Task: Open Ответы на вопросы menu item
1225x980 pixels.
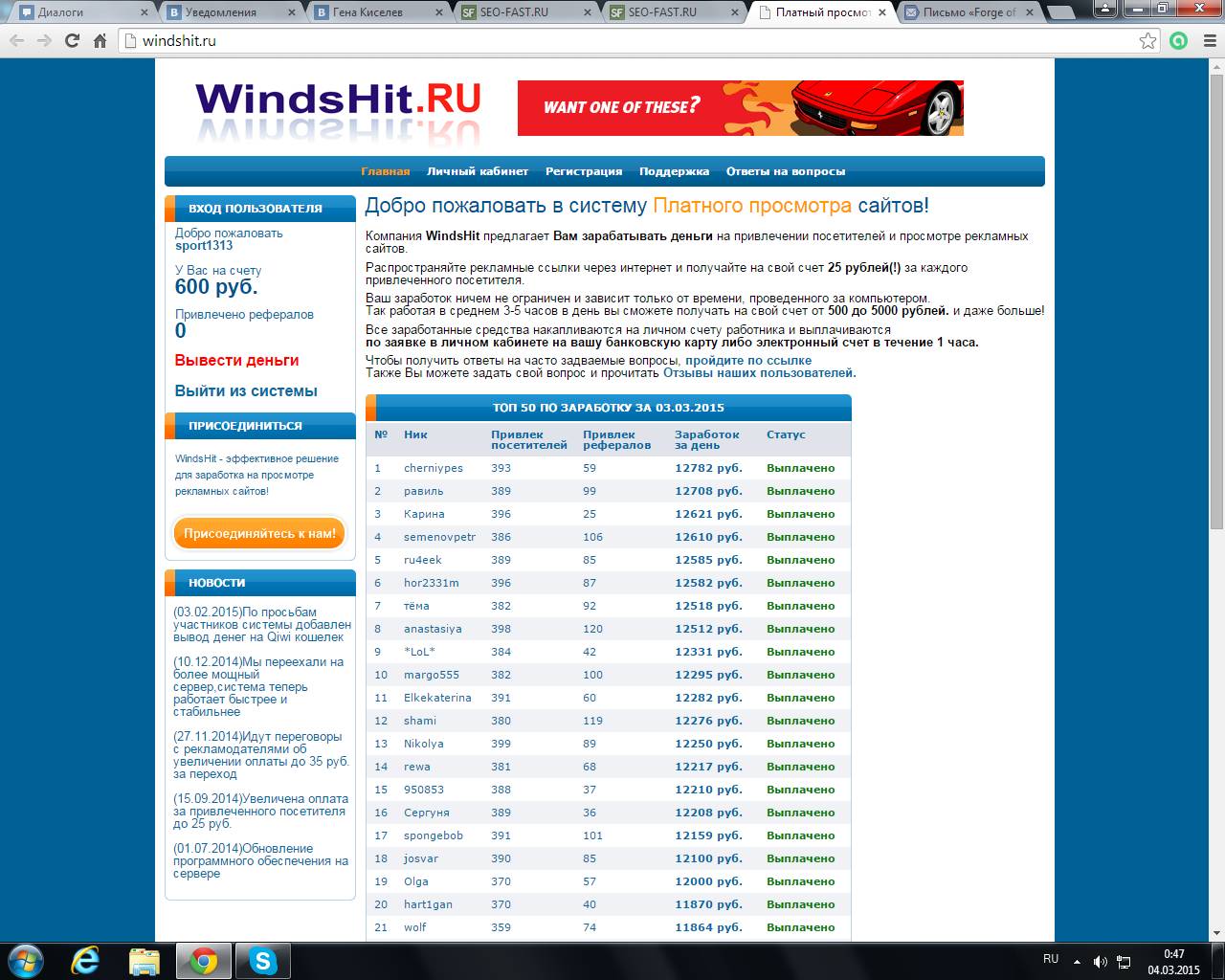Action: 786,171
